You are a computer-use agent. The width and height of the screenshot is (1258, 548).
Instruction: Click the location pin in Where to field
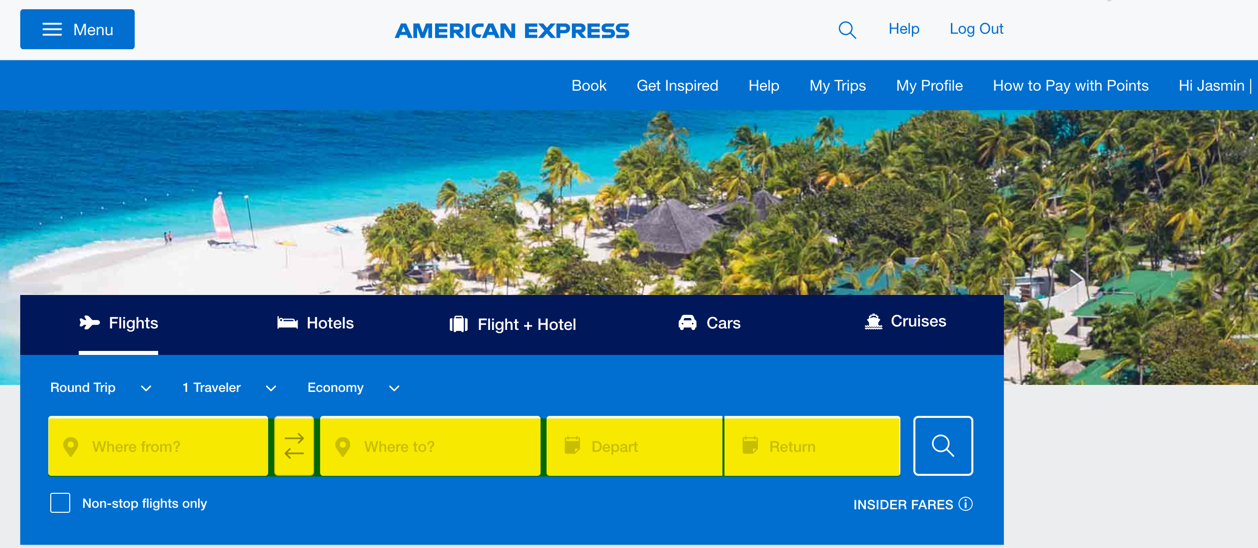(x=343, y=447)
